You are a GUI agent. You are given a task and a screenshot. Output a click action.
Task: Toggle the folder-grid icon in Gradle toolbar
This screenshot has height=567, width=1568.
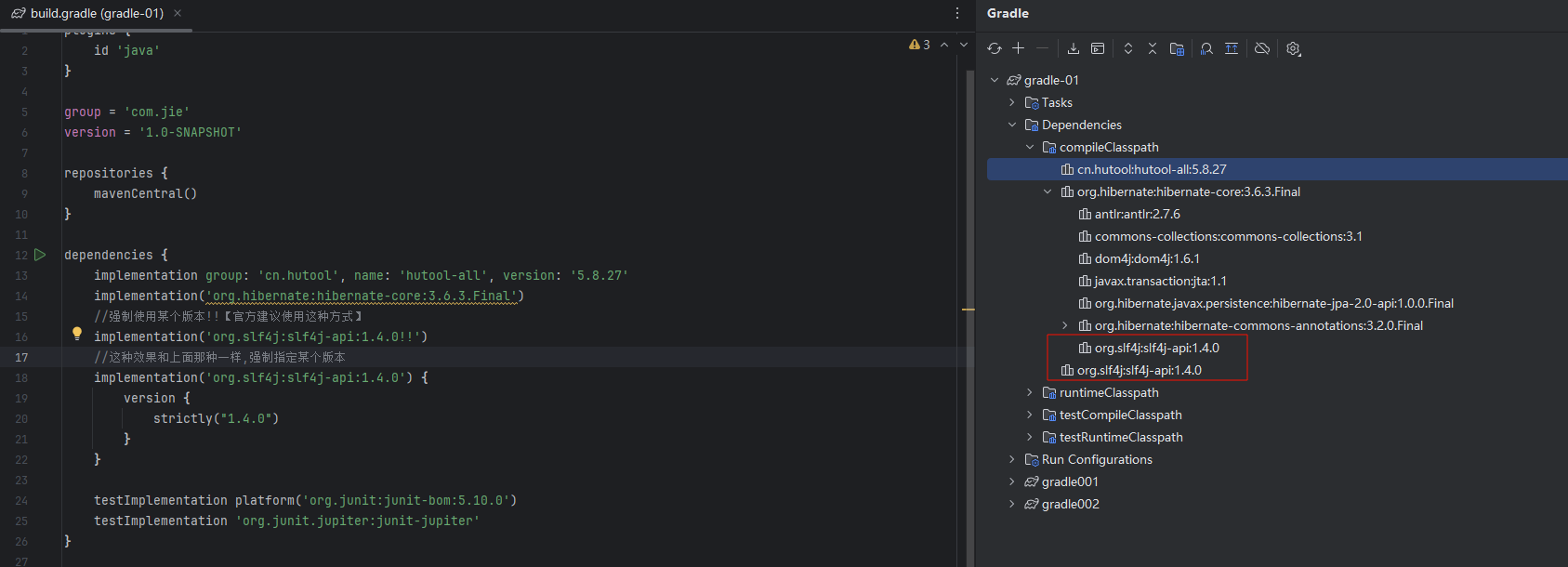click(x=1177, y=48)
